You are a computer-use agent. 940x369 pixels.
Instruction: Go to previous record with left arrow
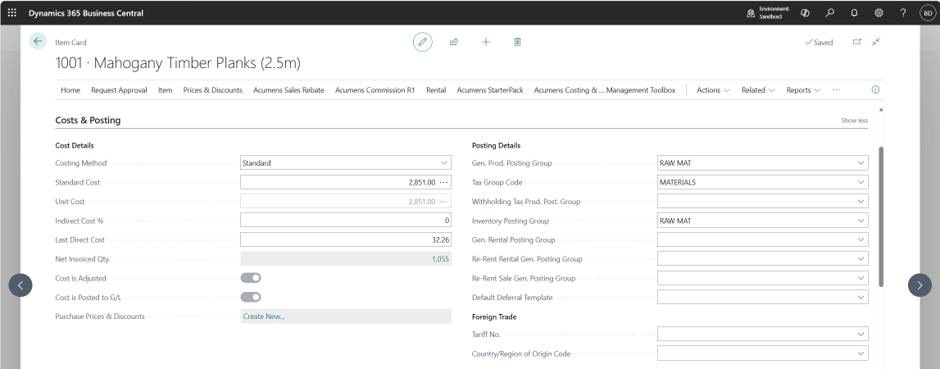(20, 285)
